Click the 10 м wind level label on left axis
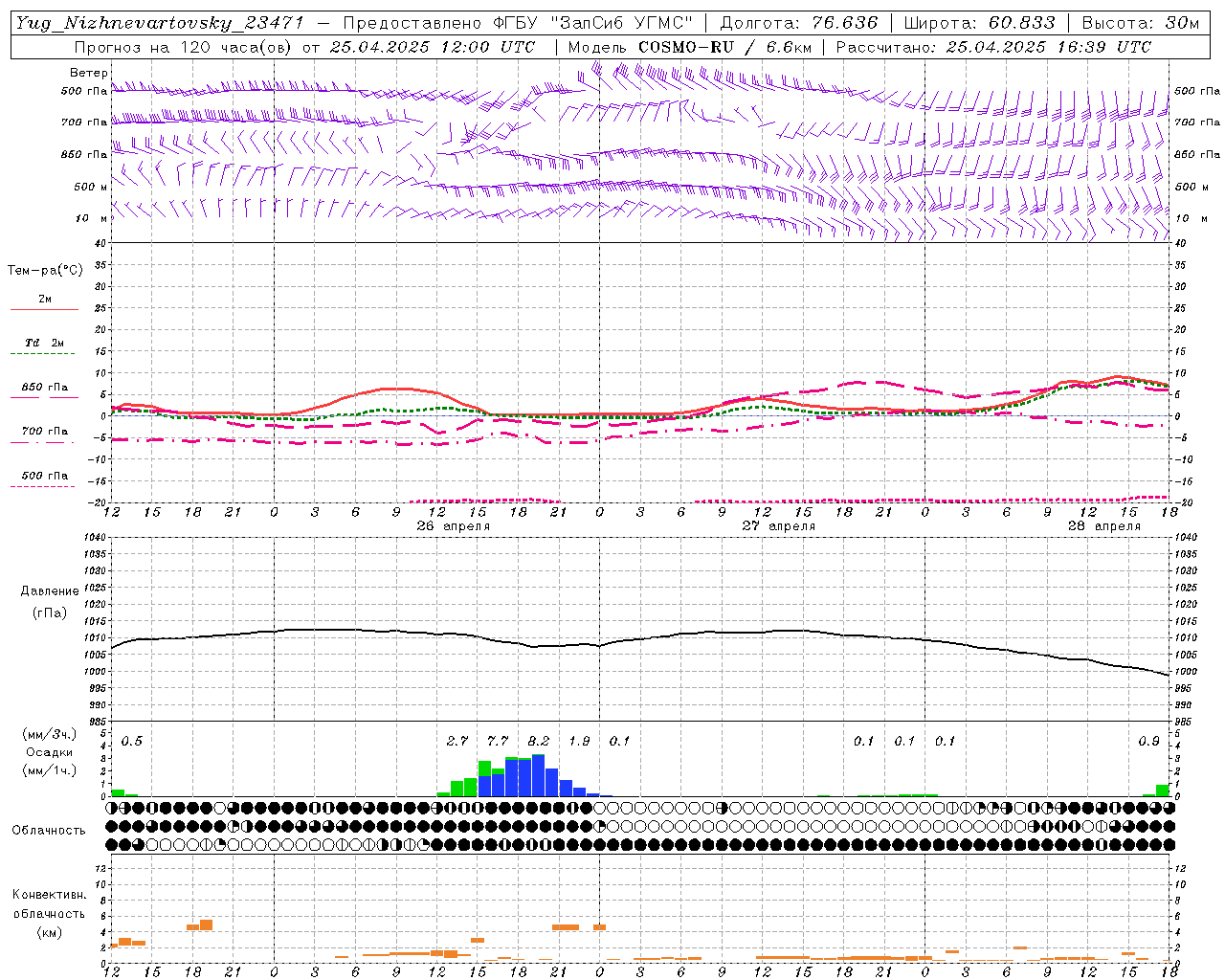This screenshot has height=980, width=1225. tap(91, 218)
